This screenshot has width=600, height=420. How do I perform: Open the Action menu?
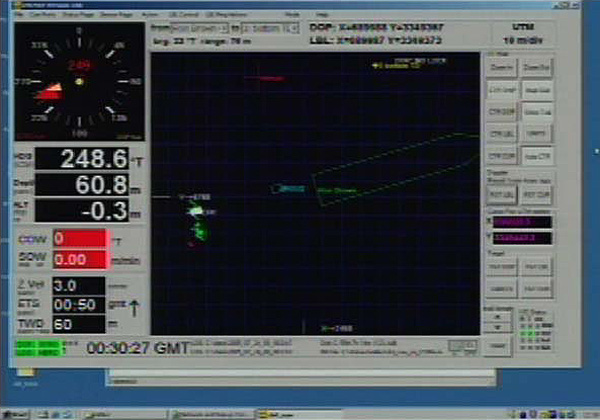pyautogui.click(x=150, y=15)
